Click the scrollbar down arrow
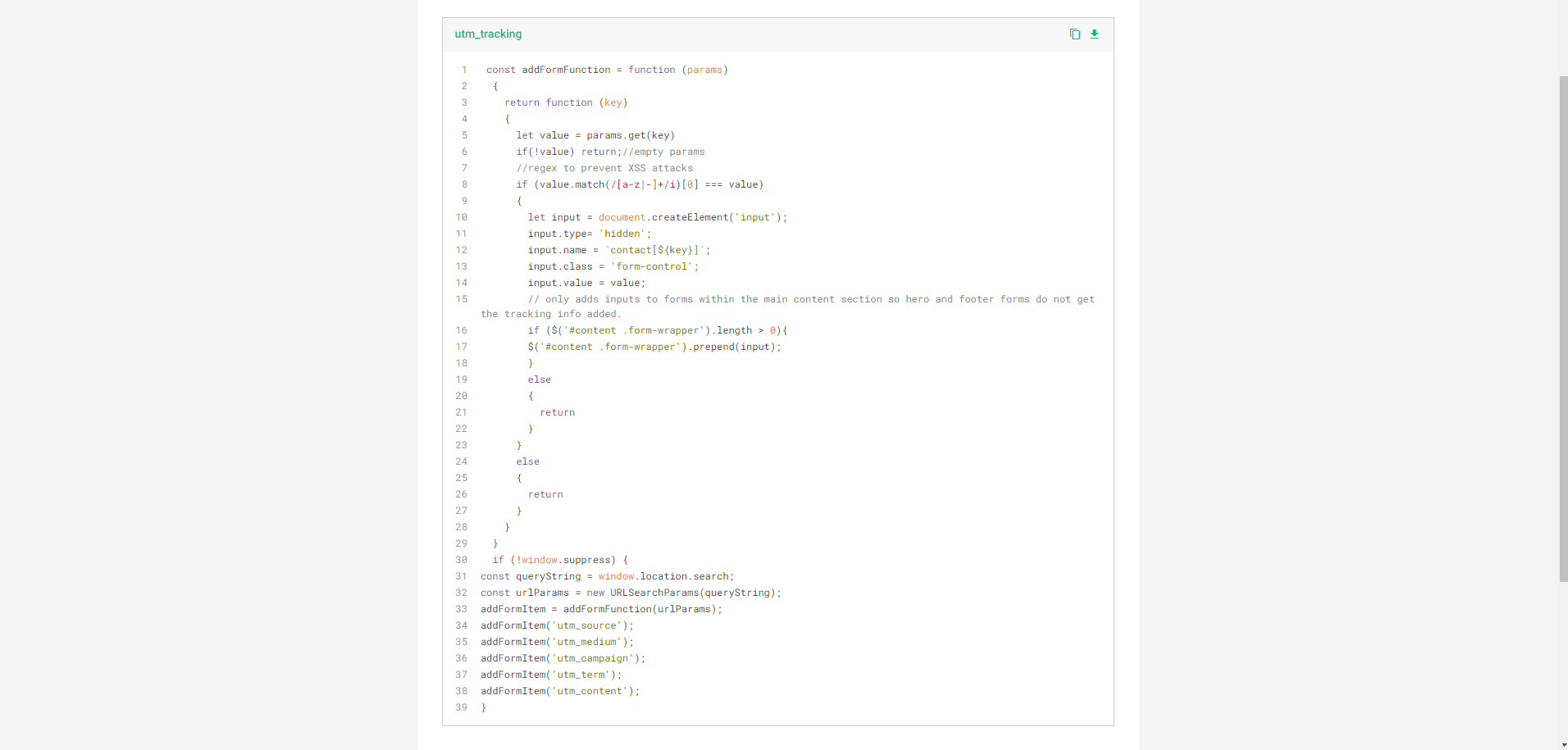The image size is (1568, 750). pyautogui.click(x=1563, y=745)
